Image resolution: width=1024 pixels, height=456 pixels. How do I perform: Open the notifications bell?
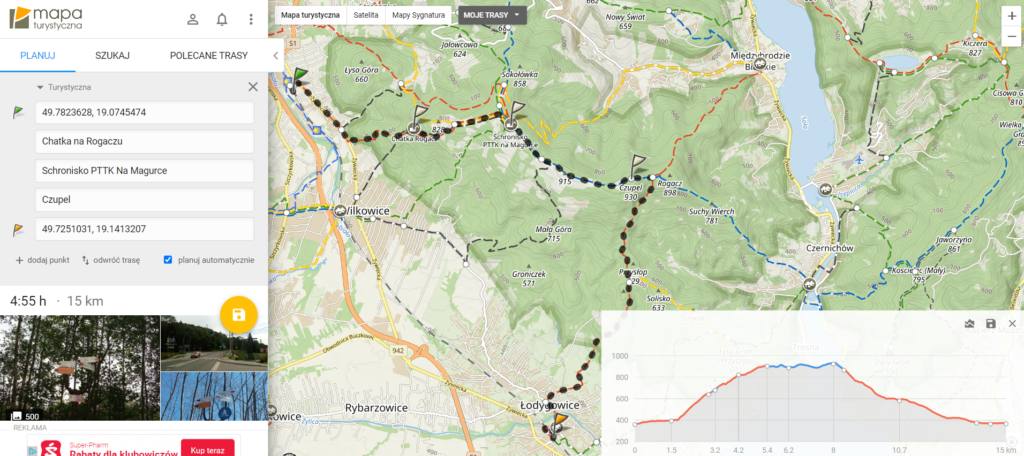(x=222, y=19)
